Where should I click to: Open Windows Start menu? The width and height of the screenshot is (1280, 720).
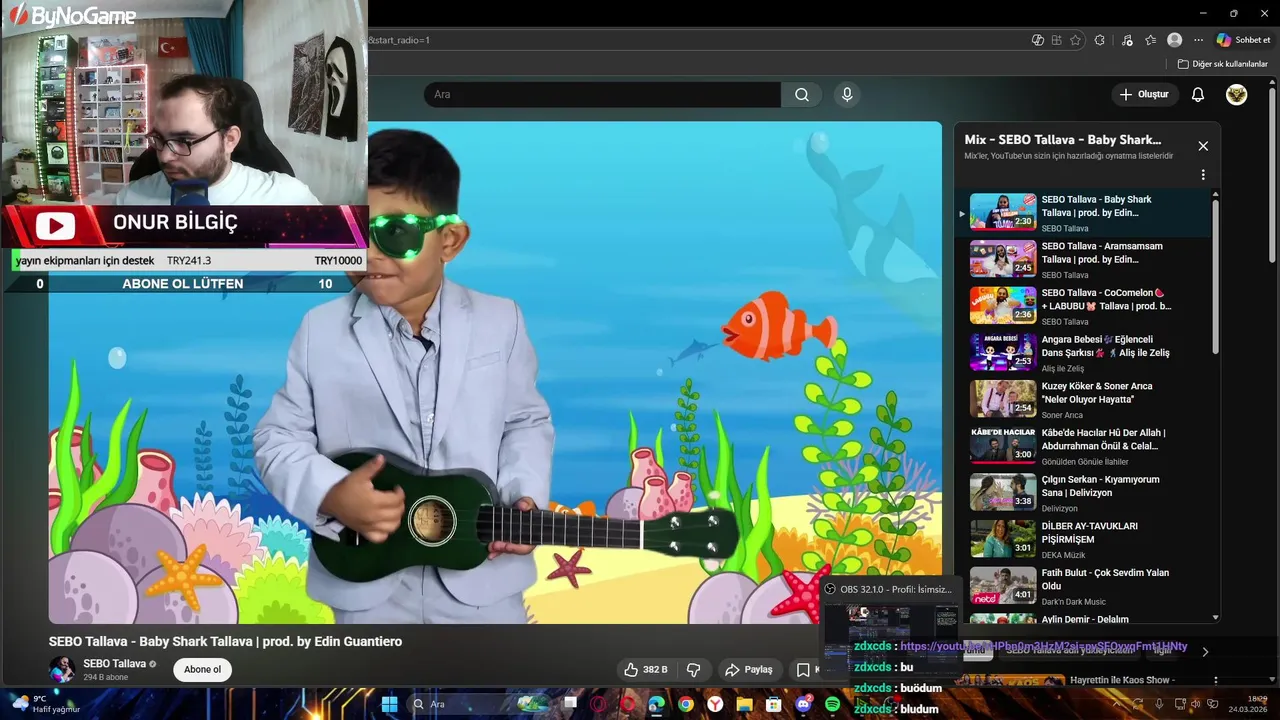click(x=389, y=704)
